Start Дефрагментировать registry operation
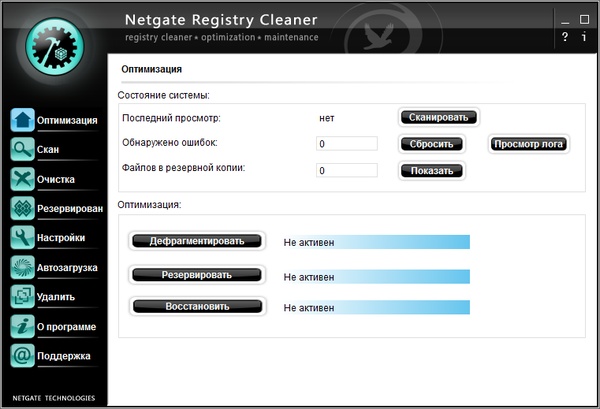 [x=197, y=241]
